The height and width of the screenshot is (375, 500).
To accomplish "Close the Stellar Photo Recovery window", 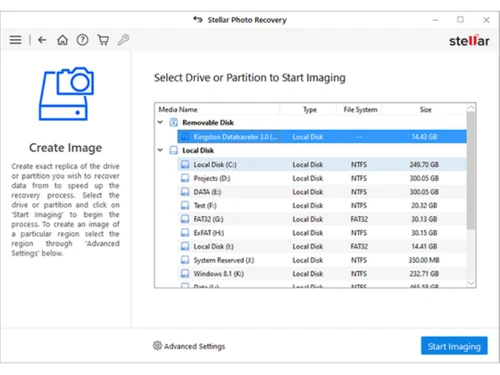I will (x=486, y=20).
